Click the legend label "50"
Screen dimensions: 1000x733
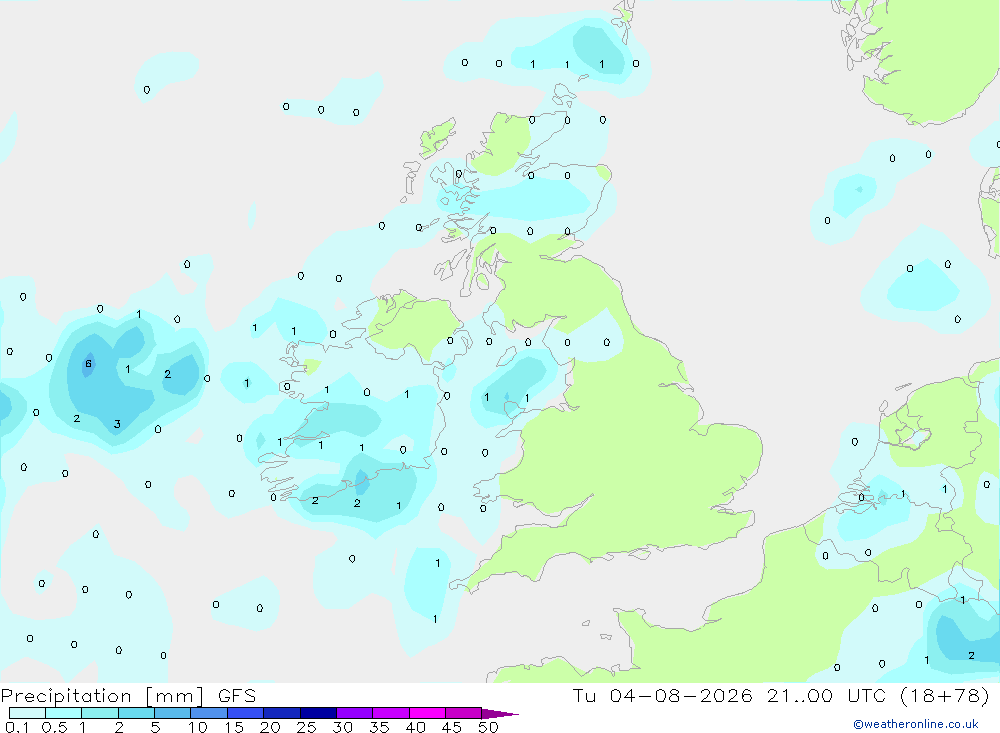point(488,727)
